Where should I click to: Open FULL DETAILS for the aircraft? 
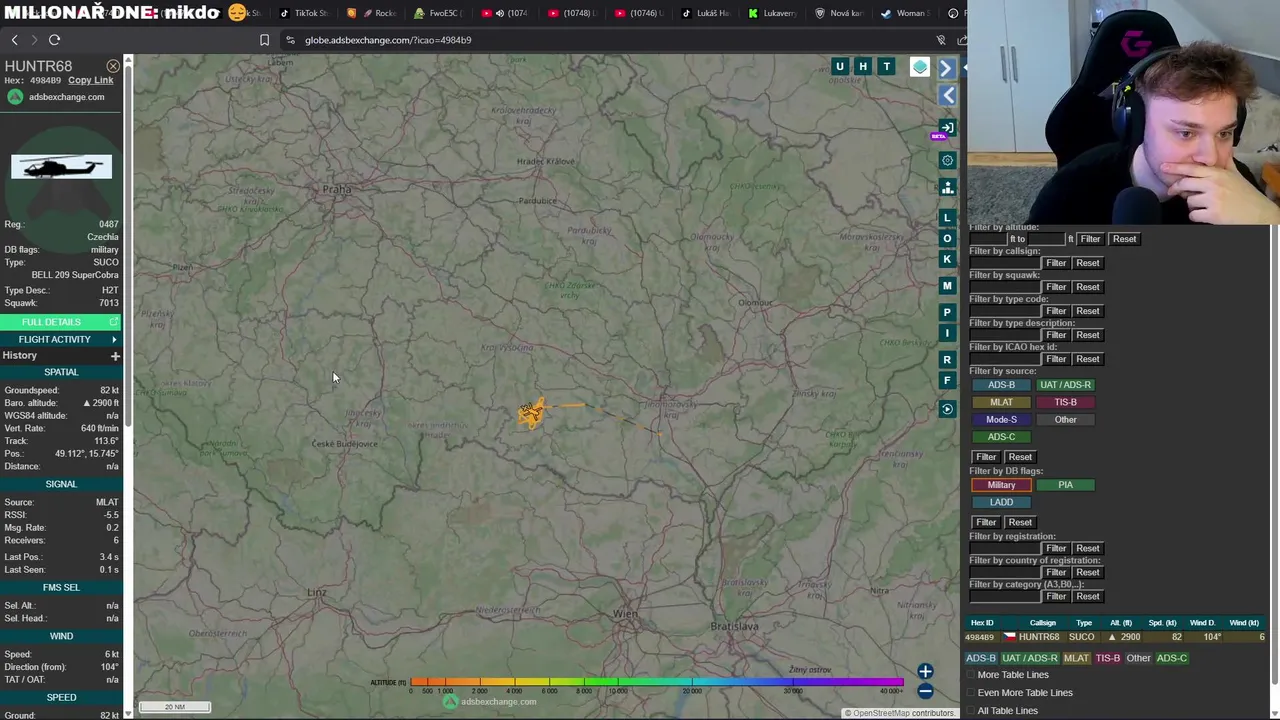tap(61, 322)
